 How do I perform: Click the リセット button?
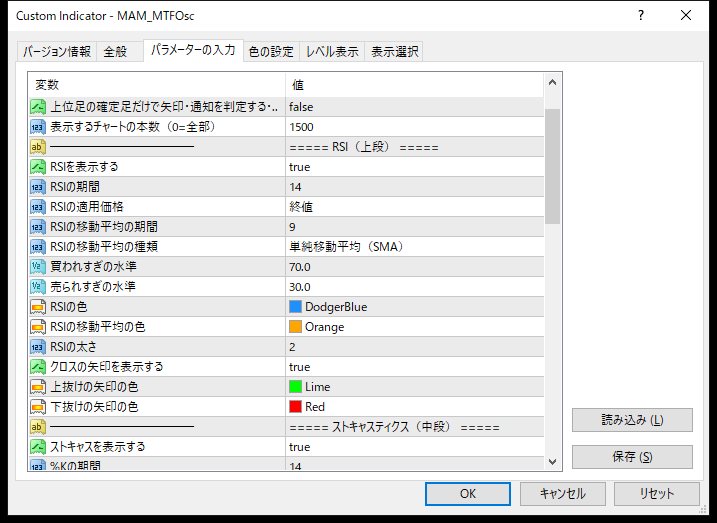pyautogui.click(x=657, y=494)
